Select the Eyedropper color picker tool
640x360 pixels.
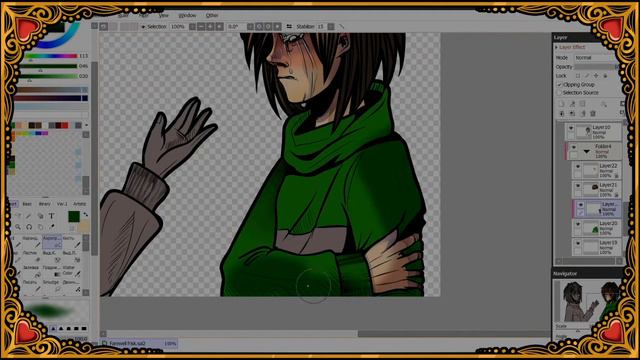click(x=52, y=227)
